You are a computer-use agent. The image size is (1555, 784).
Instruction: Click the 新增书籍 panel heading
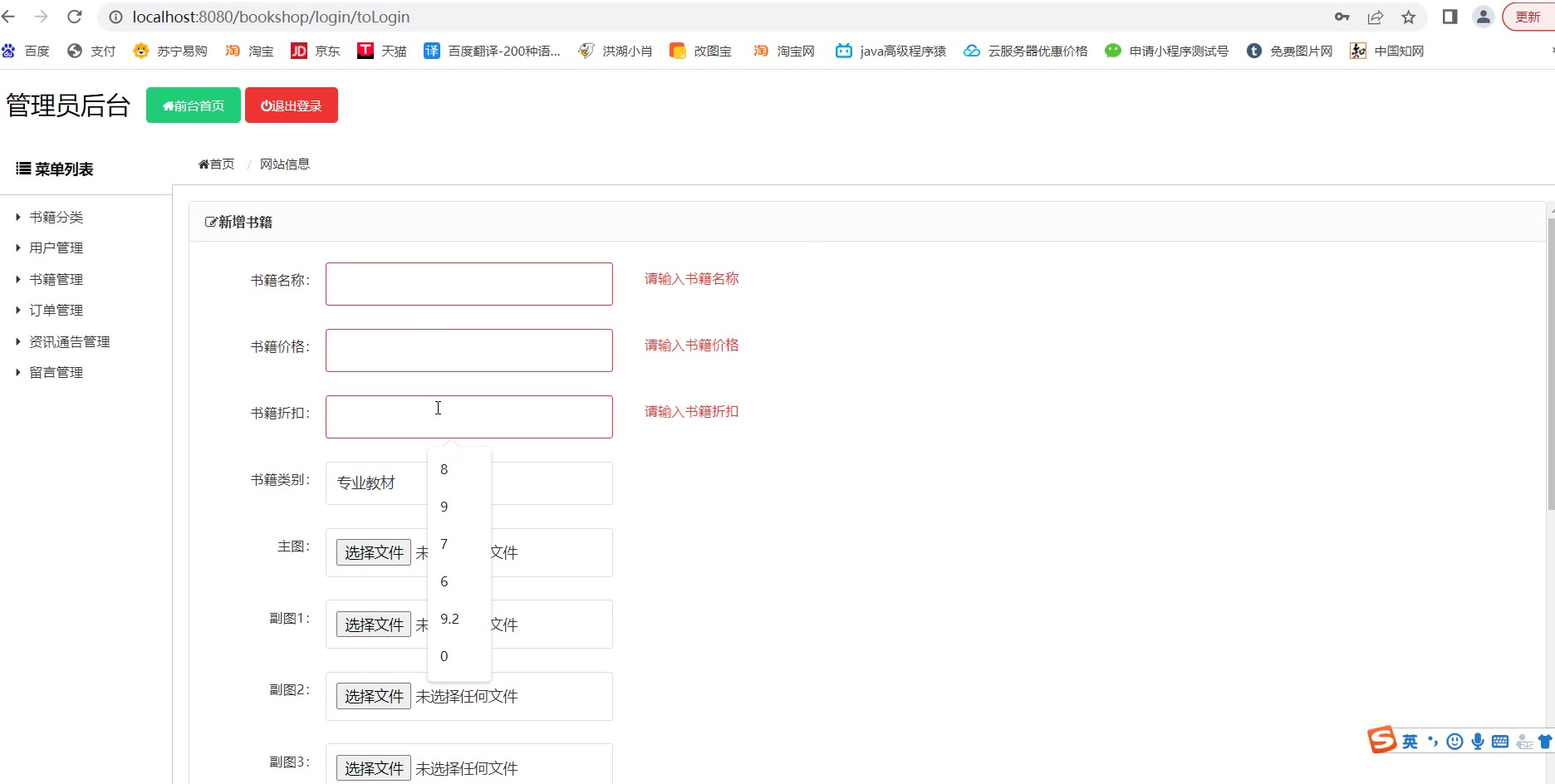(238, 223)
